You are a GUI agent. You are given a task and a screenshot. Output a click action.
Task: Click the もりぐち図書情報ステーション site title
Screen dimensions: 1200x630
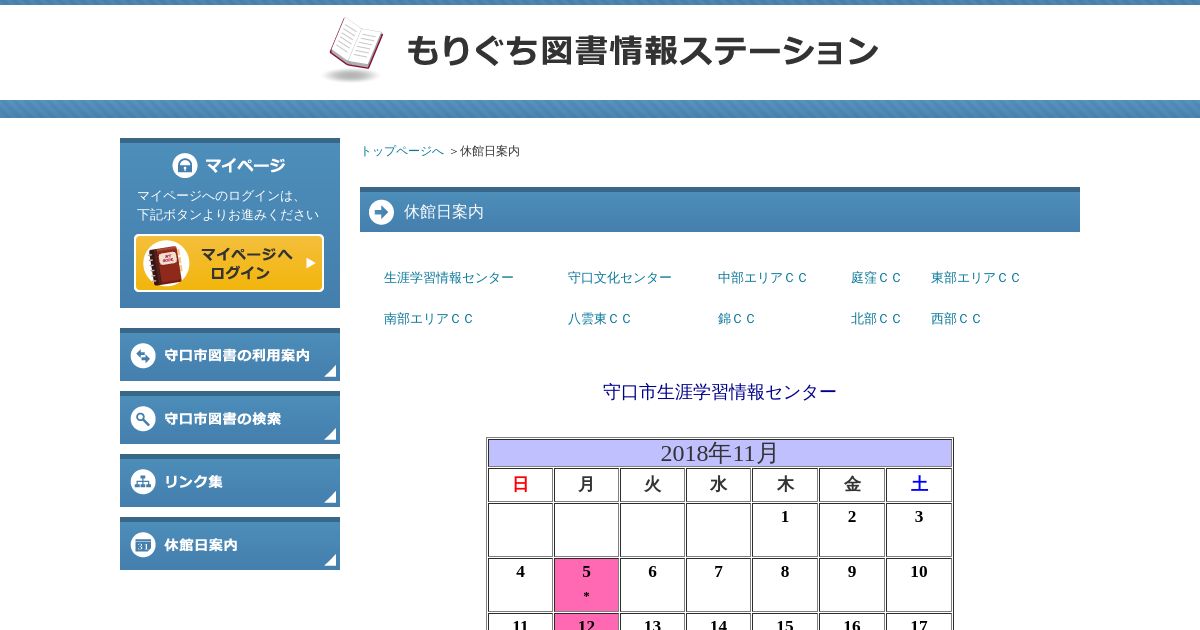point(642,50)
